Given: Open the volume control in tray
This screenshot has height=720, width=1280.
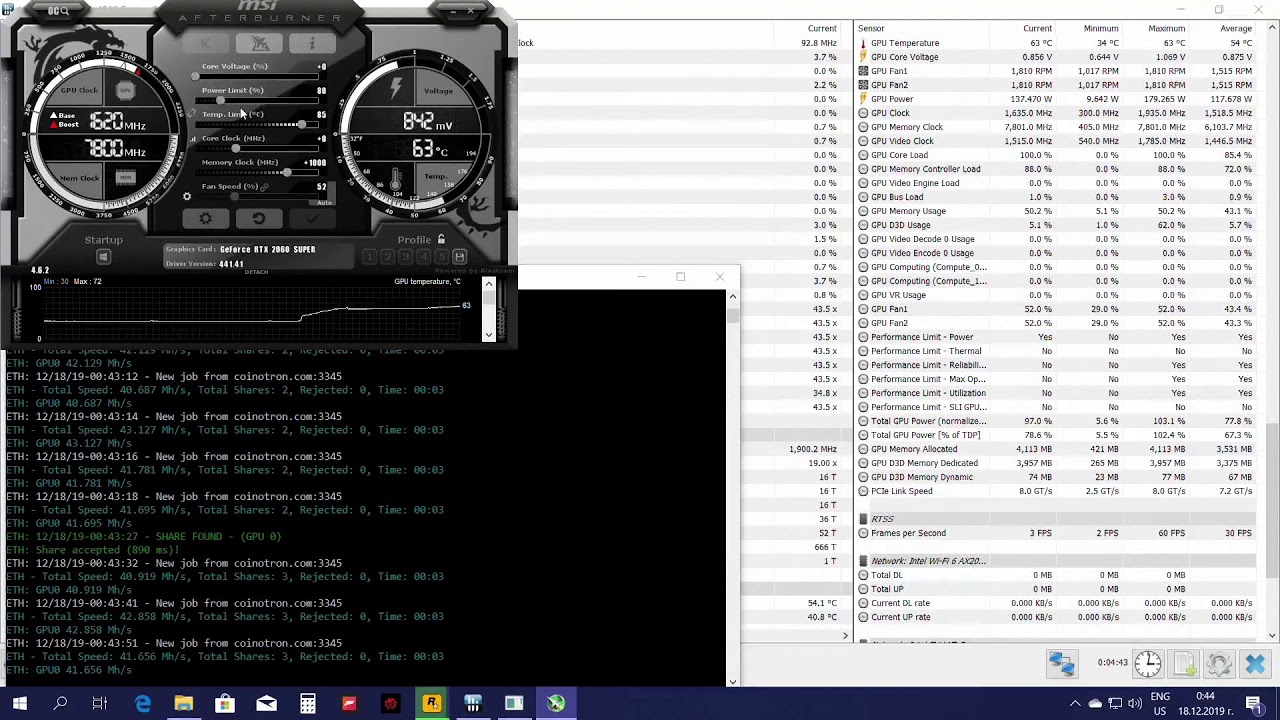Looking at the screenshot, I should pos(1137,703).
